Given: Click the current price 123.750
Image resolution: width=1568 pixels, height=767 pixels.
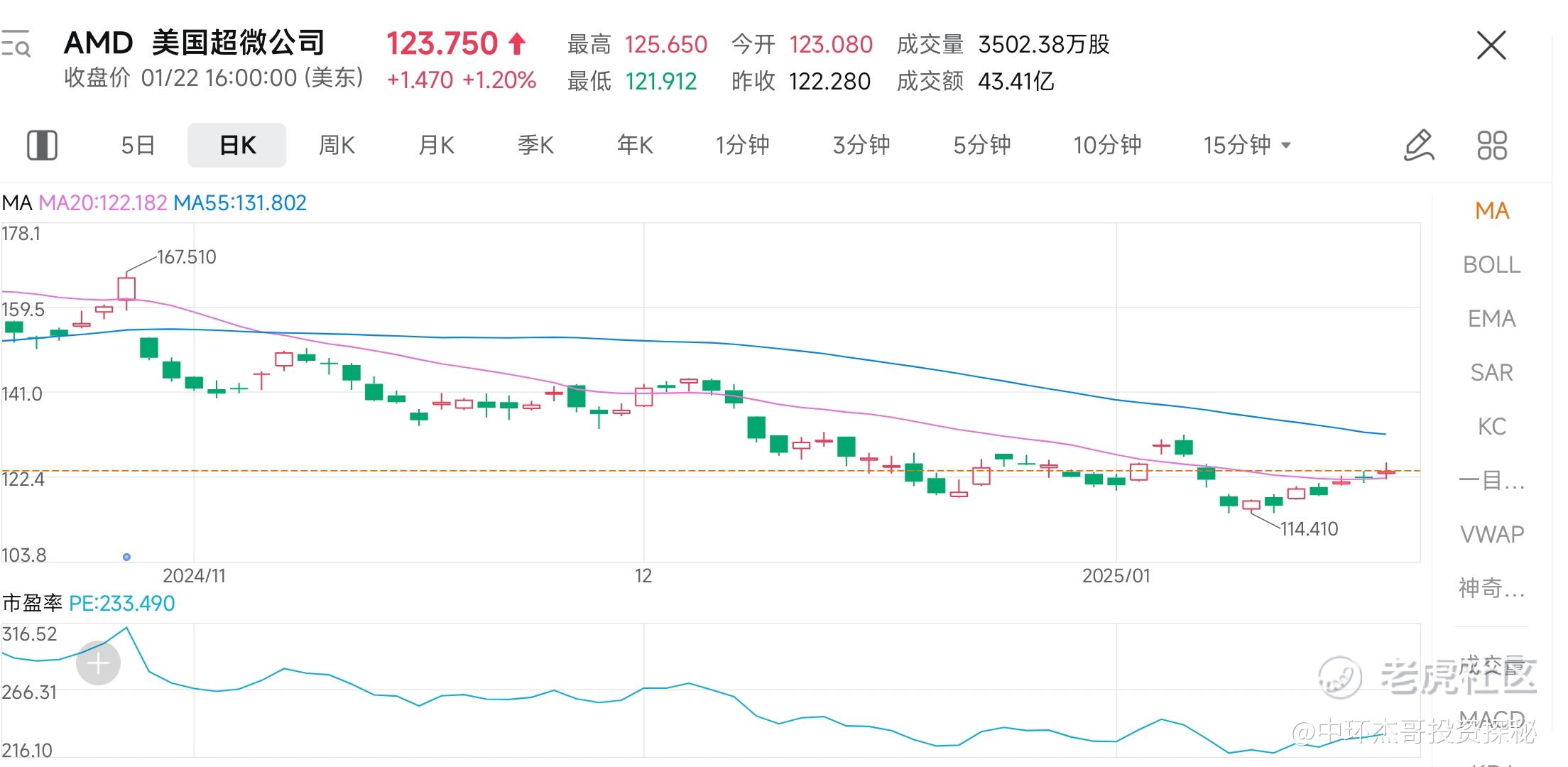Looking at the screenshot, I should (442, 43).
